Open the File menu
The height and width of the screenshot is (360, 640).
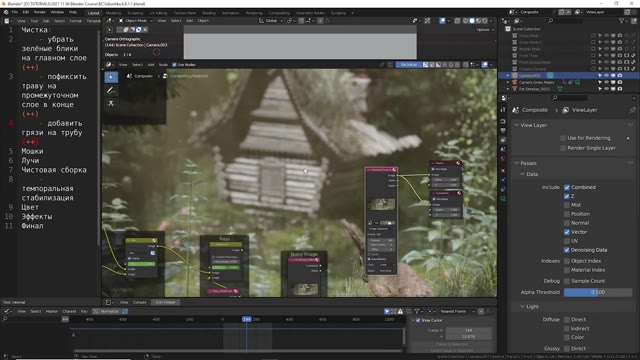click(x=15, y=13)
